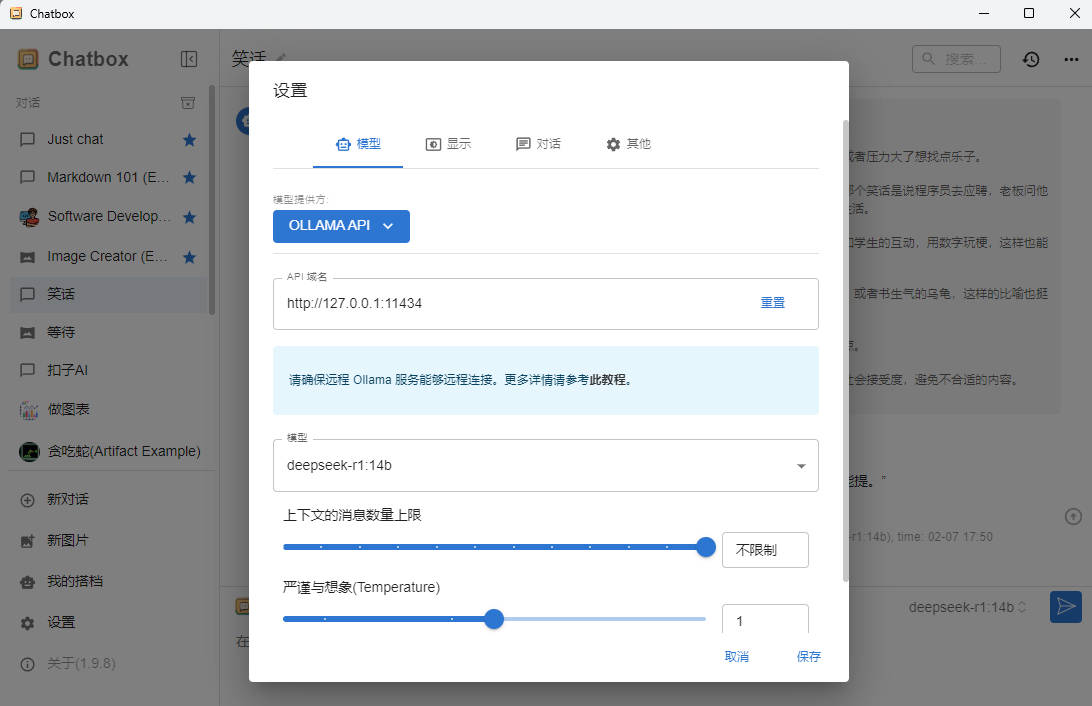Open Markdown 101 conversation
This screenshot has height=706, width=1092.
108,178
